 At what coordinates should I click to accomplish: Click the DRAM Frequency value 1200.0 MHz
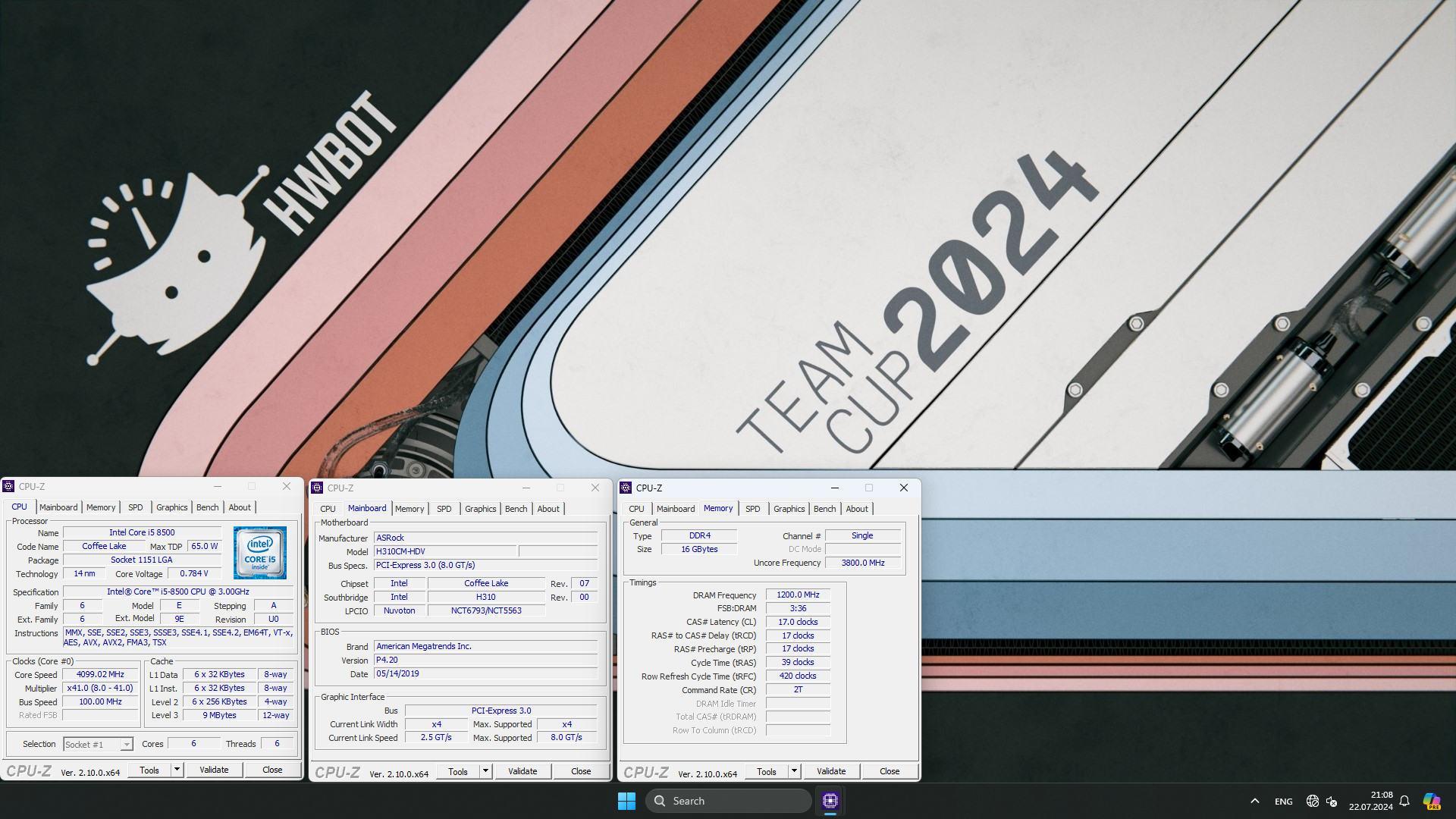tap(798, 595)
